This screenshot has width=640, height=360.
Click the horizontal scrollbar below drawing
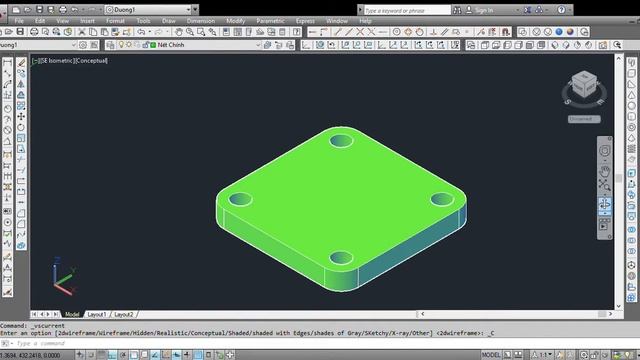tap(516, 314)
